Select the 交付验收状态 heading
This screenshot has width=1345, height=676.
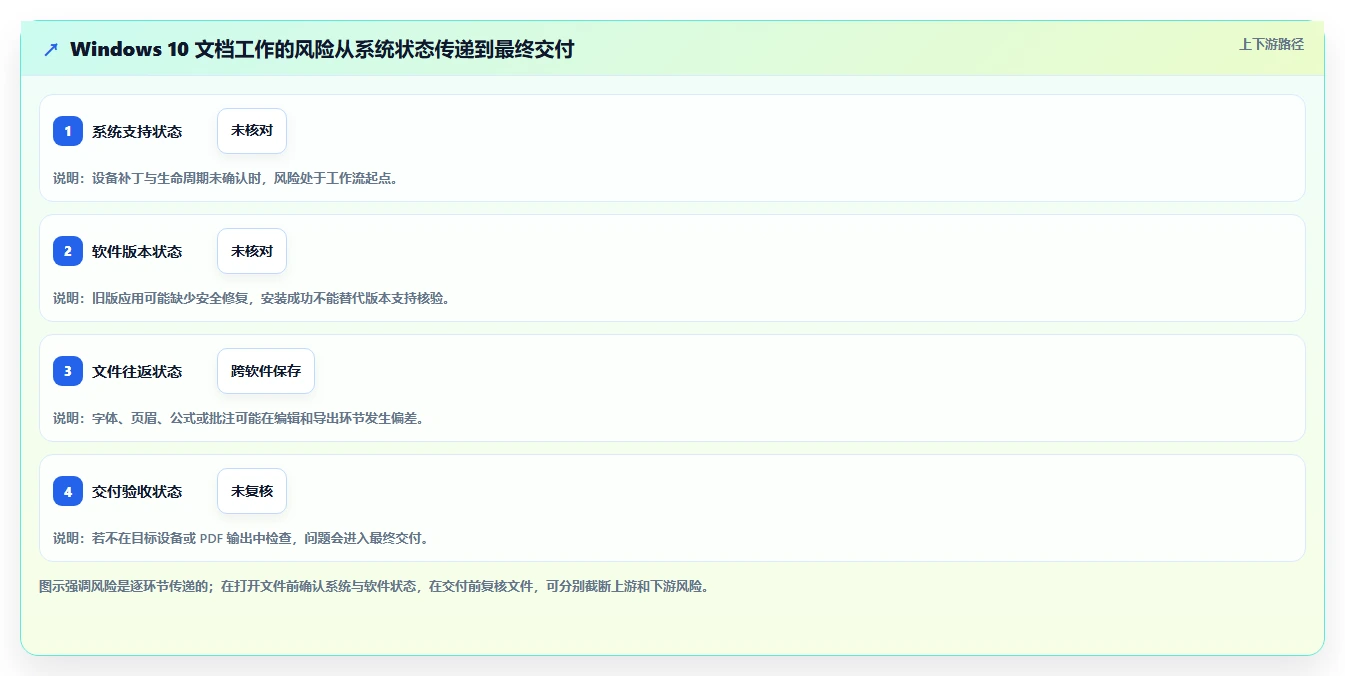[x=137, y=492]
